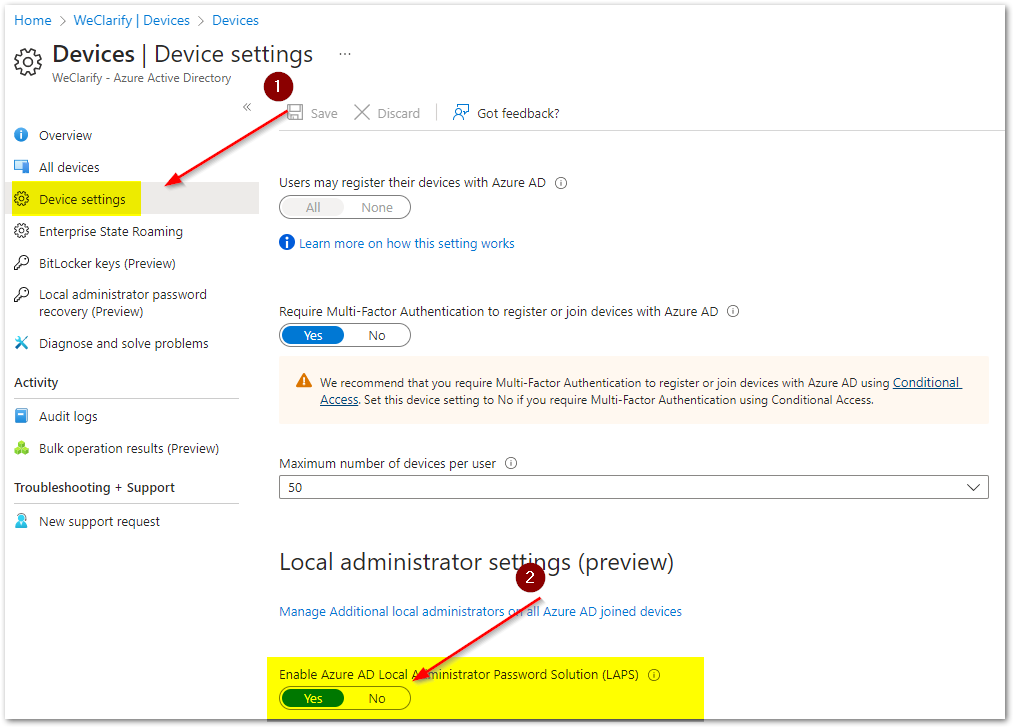
Task: Open BitLocker keys (Preview)
Action: pyautogui.click(x=107, y=263)
